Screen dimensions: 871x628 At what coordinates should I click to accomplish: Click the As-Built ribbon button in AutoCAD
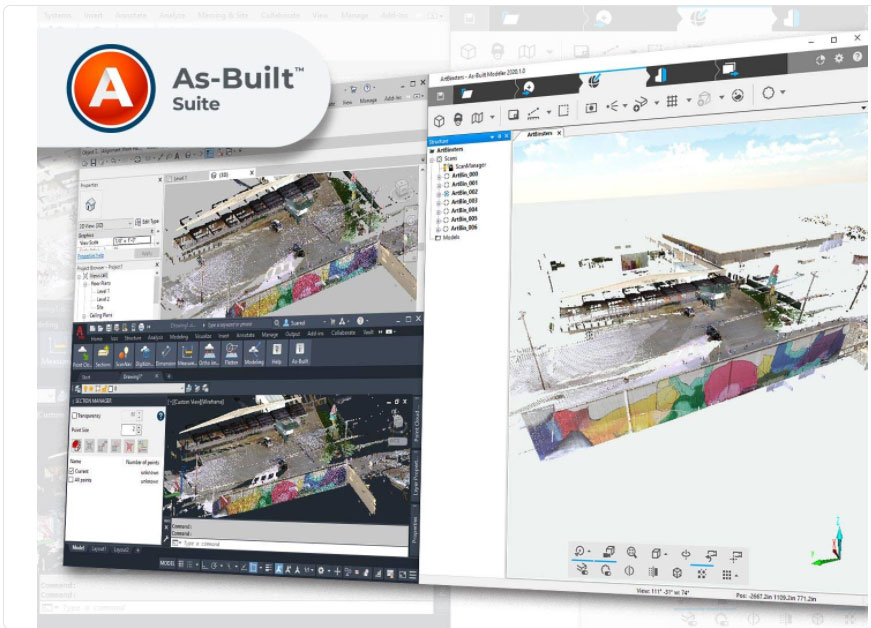point(300,352)
